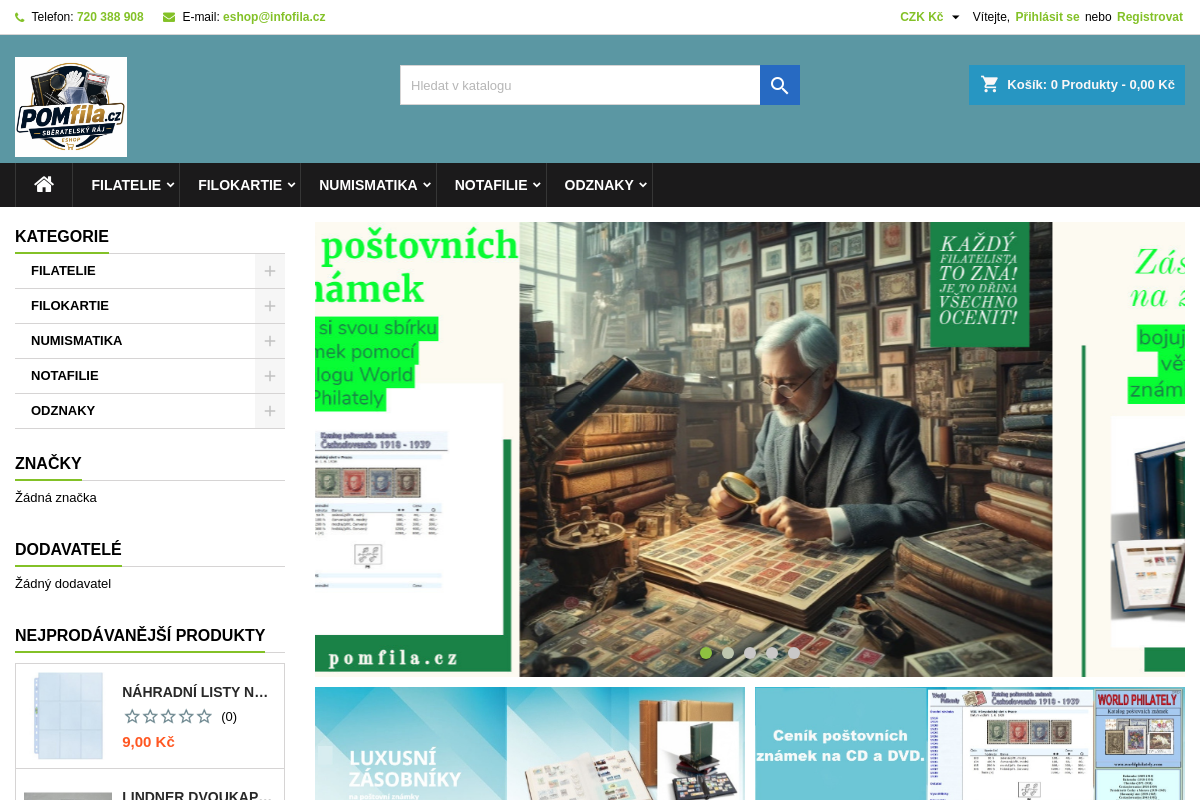
Task: Select first slider pagination dot
Action: pyautogui.click(x=706, y=653)
